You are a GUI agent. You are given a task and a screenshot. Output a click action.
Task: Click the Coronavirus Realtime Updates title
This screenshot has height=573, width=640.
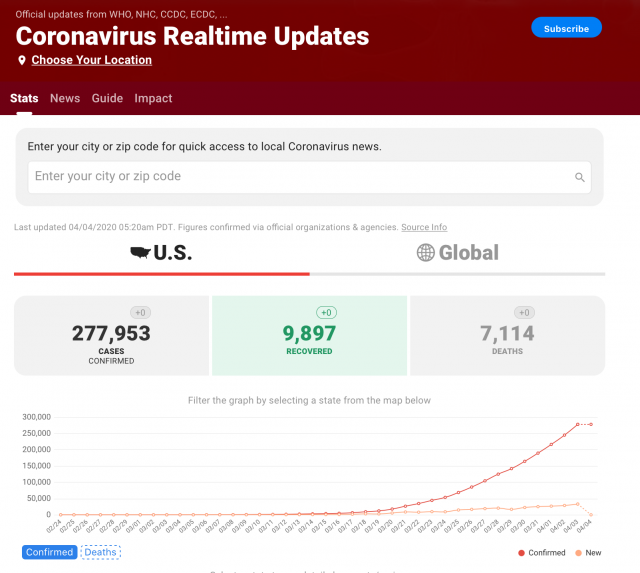(192, 37)
